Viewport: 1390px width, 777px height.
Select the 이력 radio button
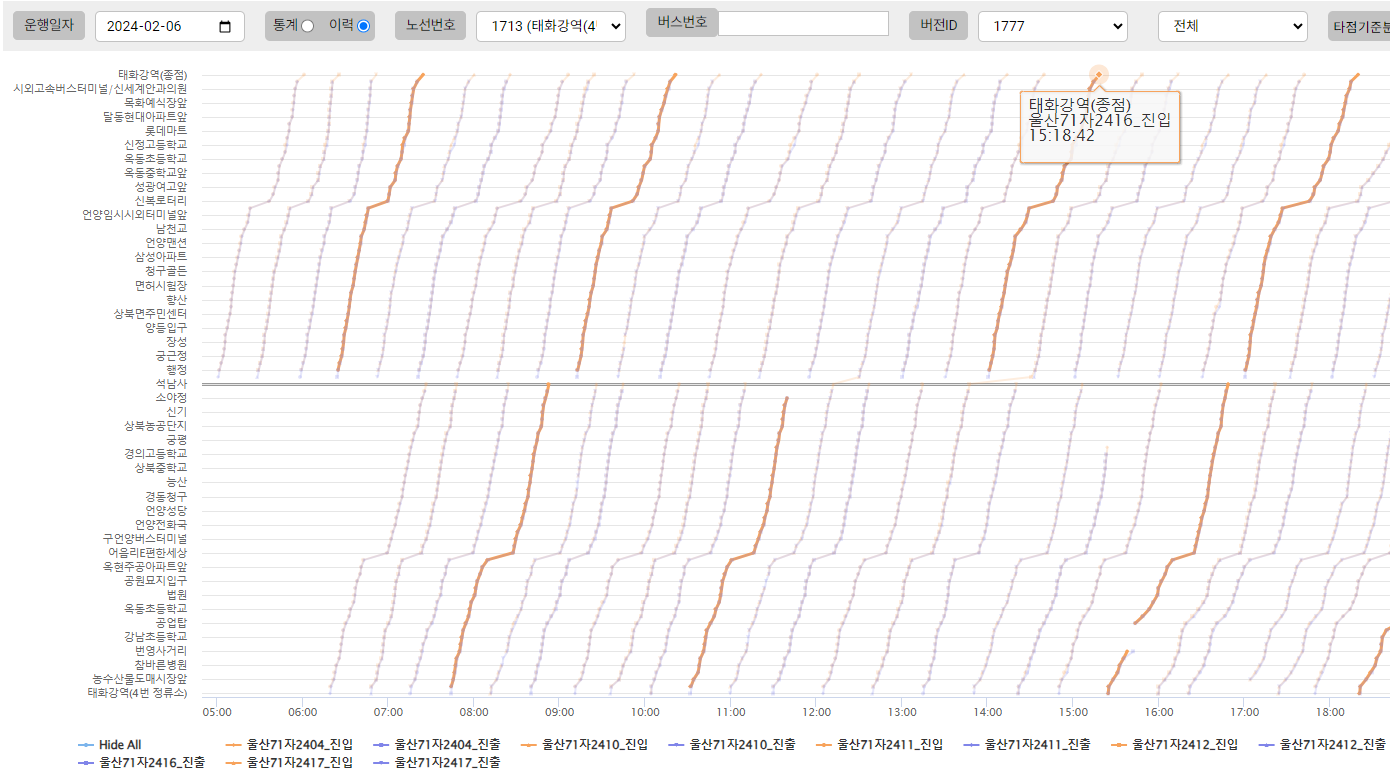363,26
